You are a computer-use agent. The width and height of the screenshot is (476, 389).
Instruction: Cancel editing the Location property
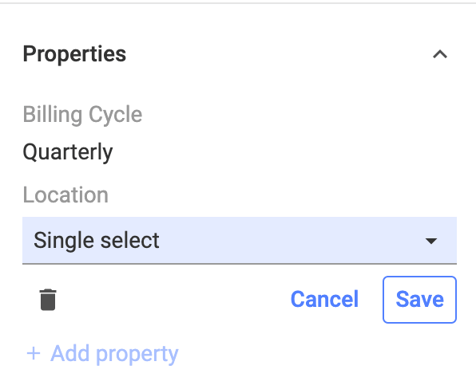[324, 299]
